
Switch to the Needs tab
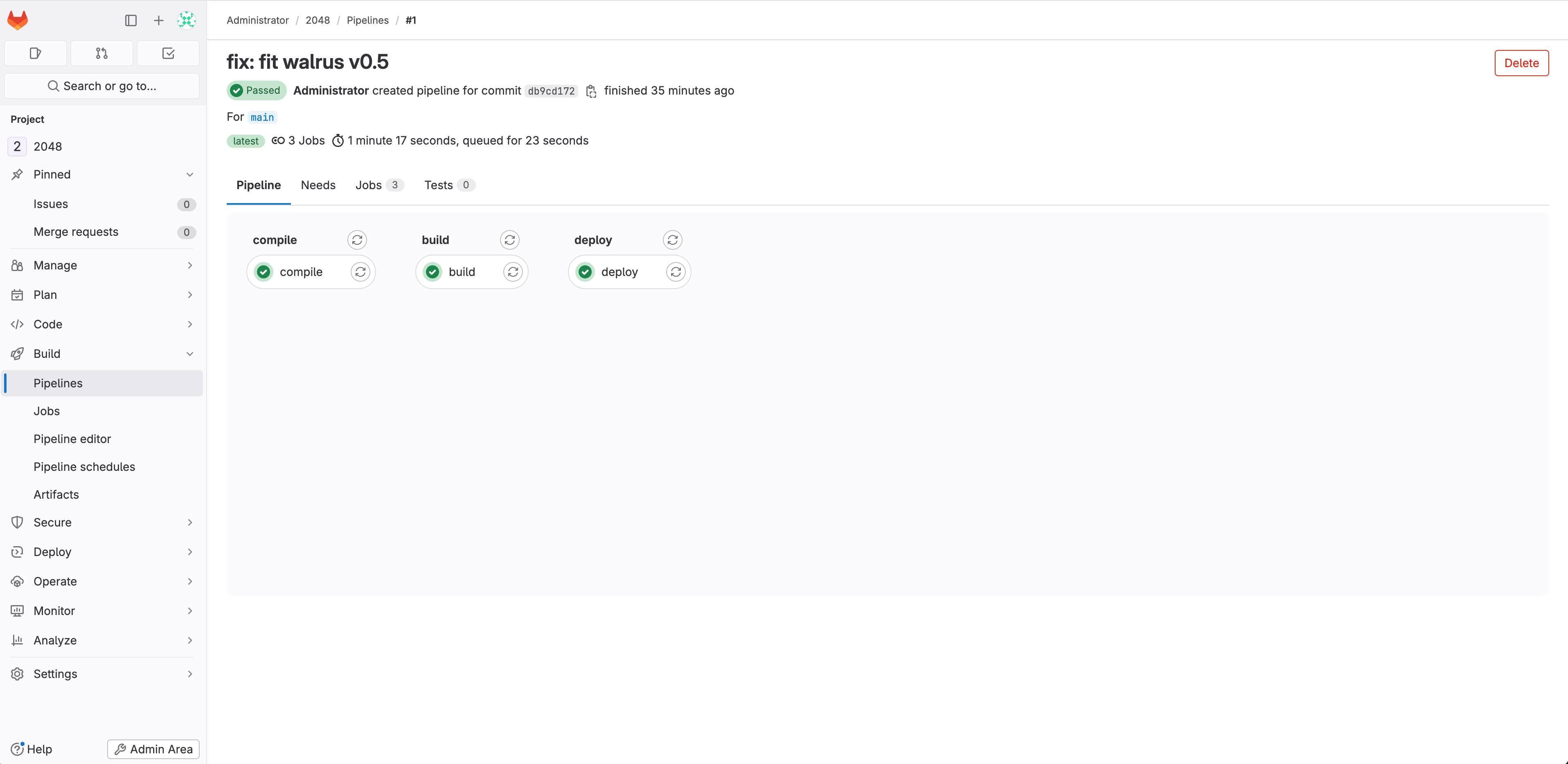click(x=318, y=185)
